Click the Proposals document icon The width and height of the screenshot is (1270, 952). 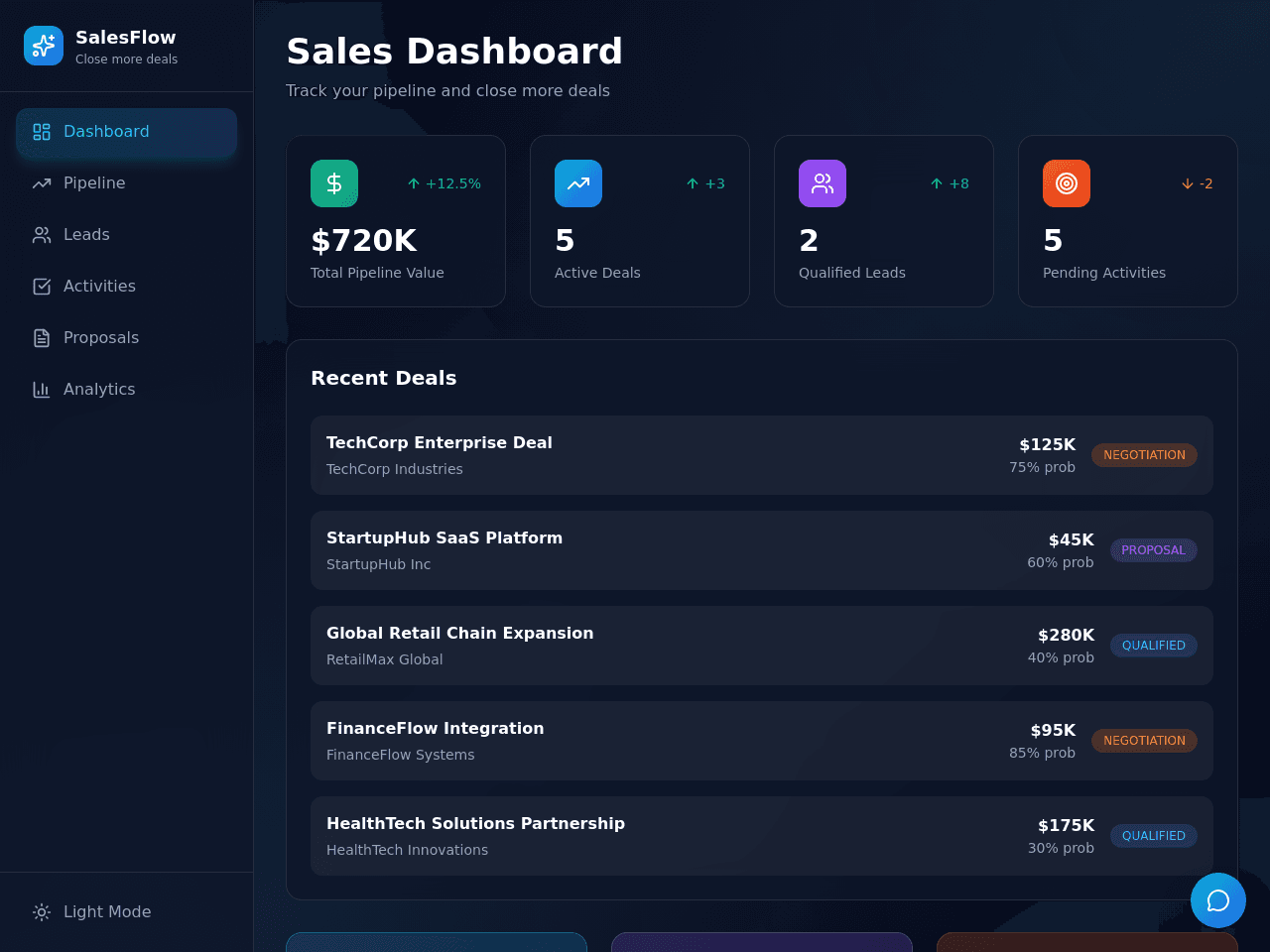tap(42, 338)
